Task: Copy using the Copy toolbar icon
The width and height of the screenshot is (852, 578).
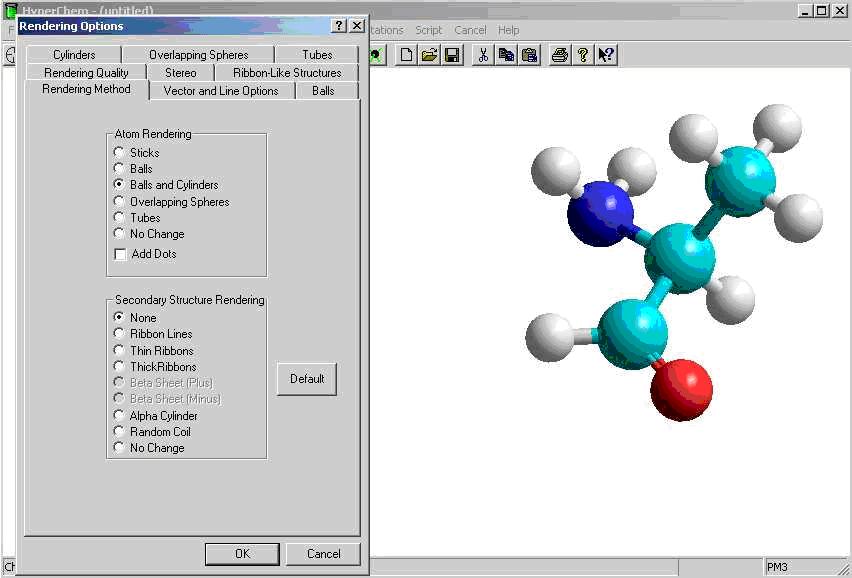Action: tap(505, 55)
